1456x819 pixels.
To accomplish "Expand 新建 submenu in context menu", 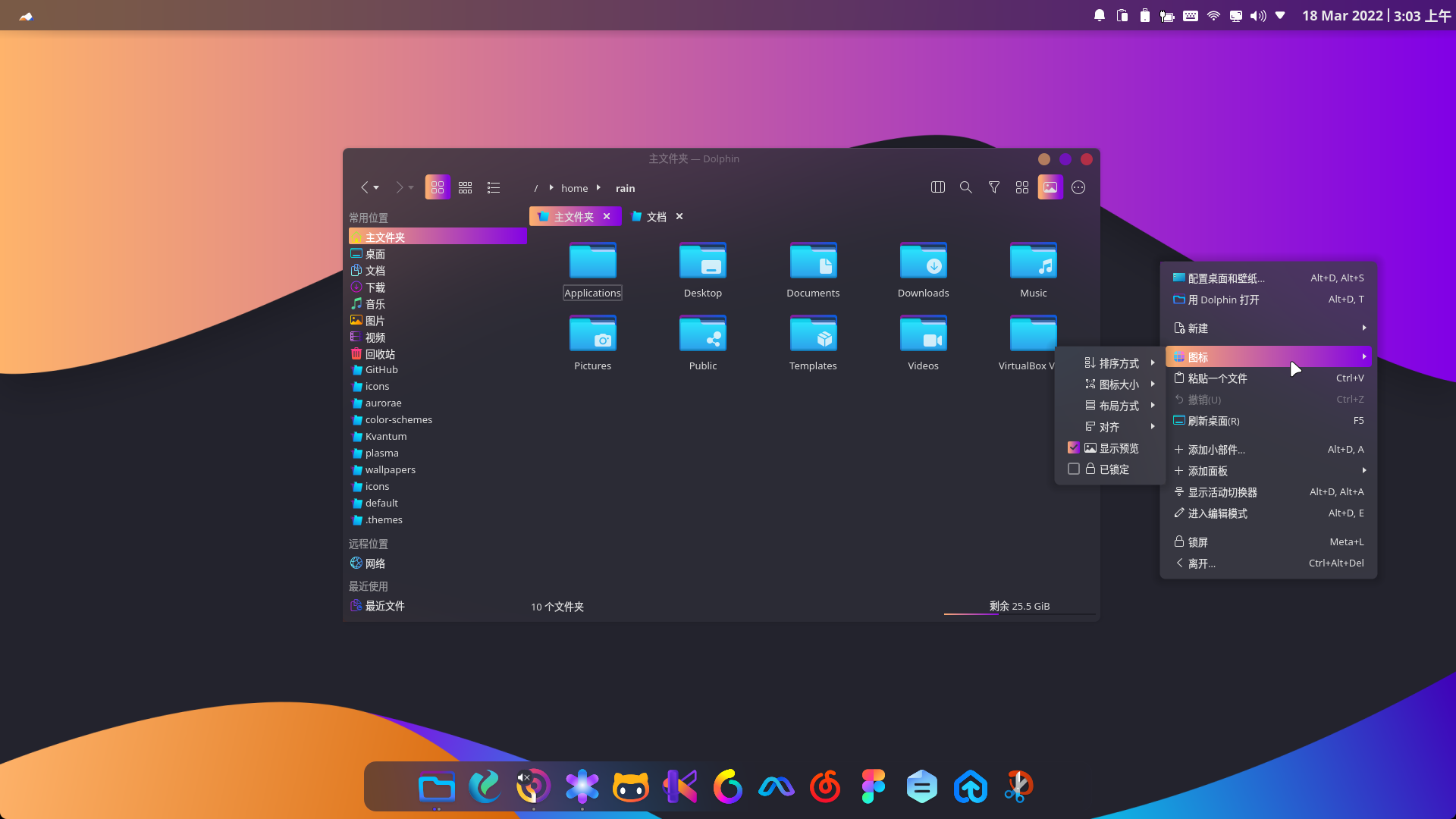I will click(1269, 328).
